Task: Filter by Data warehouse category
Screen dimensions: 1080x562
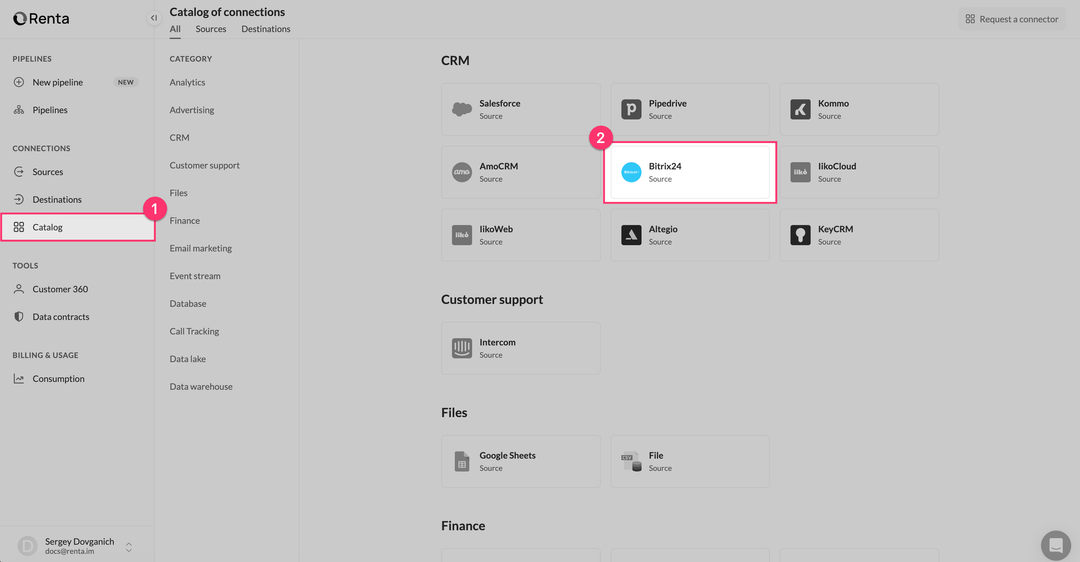Action: click(201, 387)
